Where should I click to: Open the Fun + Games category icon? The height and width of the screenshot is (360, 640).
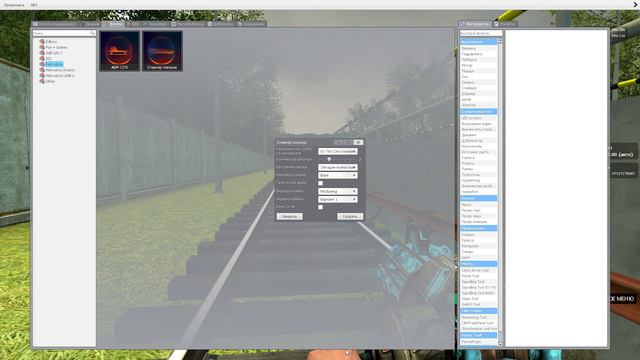click(42, 47)
